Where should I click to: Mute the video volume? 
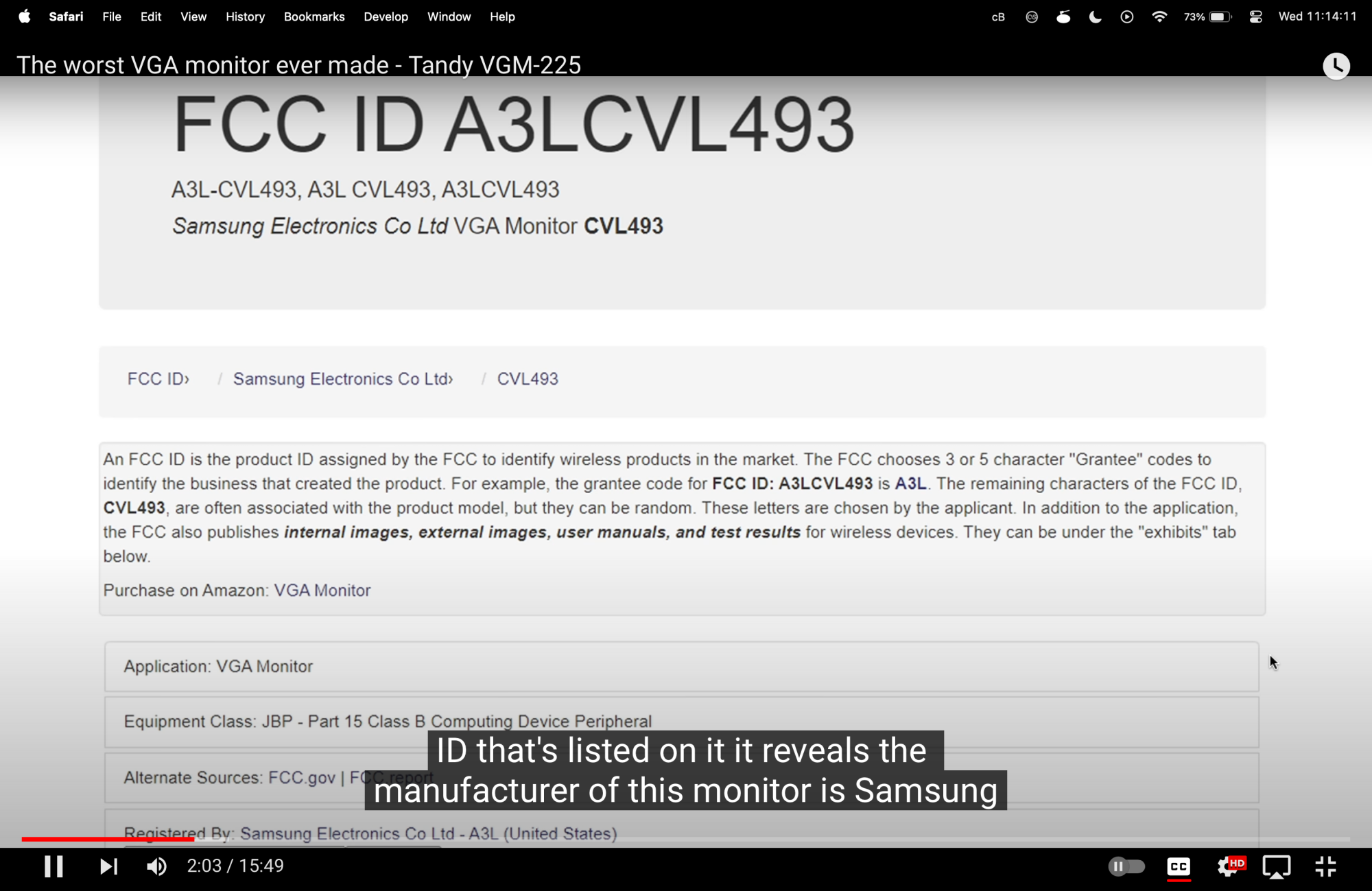tap(156, 866)
